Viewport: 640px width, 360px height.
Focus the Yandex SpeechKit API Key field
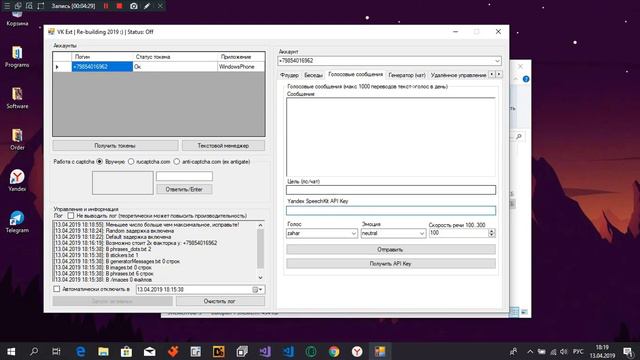(391, 211)
